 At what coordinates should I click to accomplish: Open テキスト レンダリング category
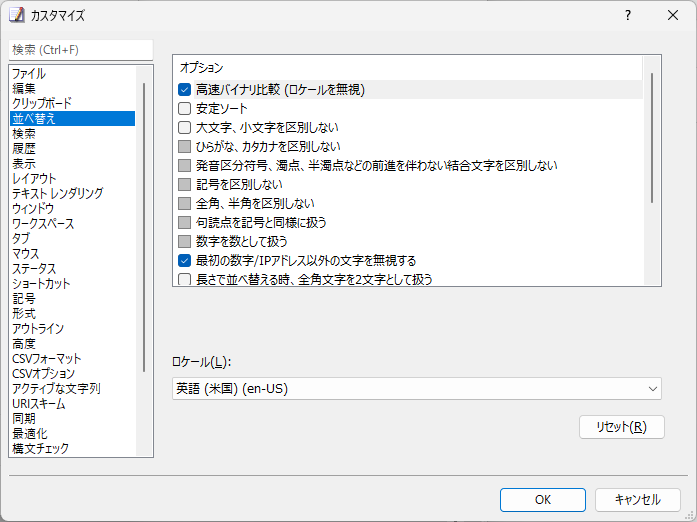pos(72,194)
